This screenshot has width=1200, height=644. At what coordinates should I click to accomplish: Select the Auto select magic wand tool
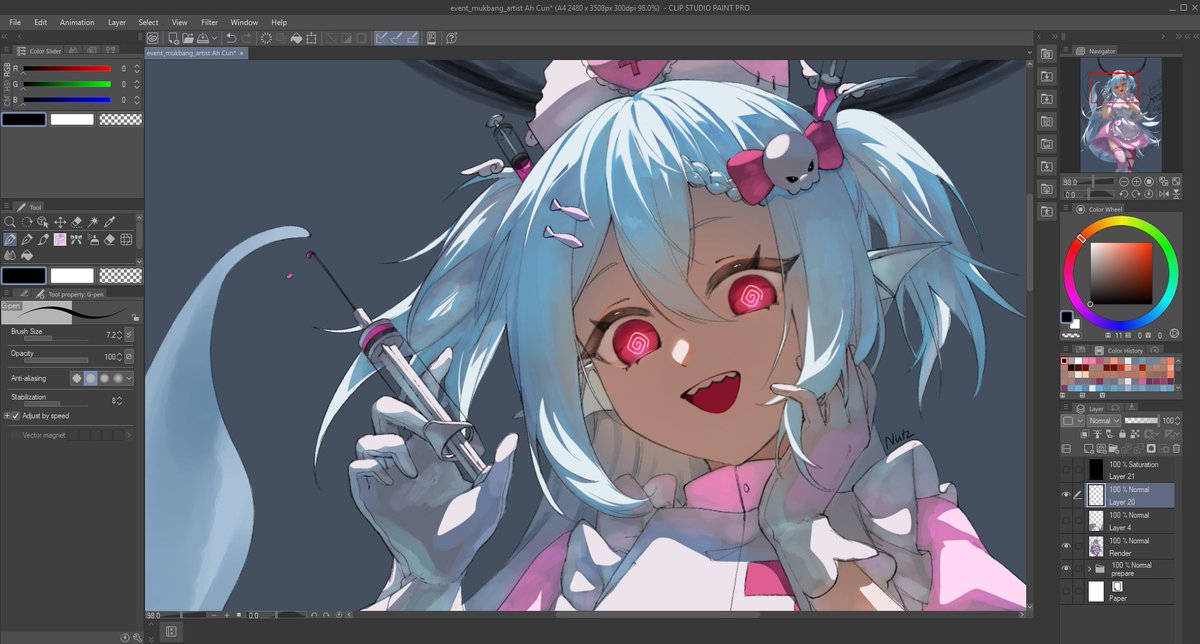(x=92, y=222)
